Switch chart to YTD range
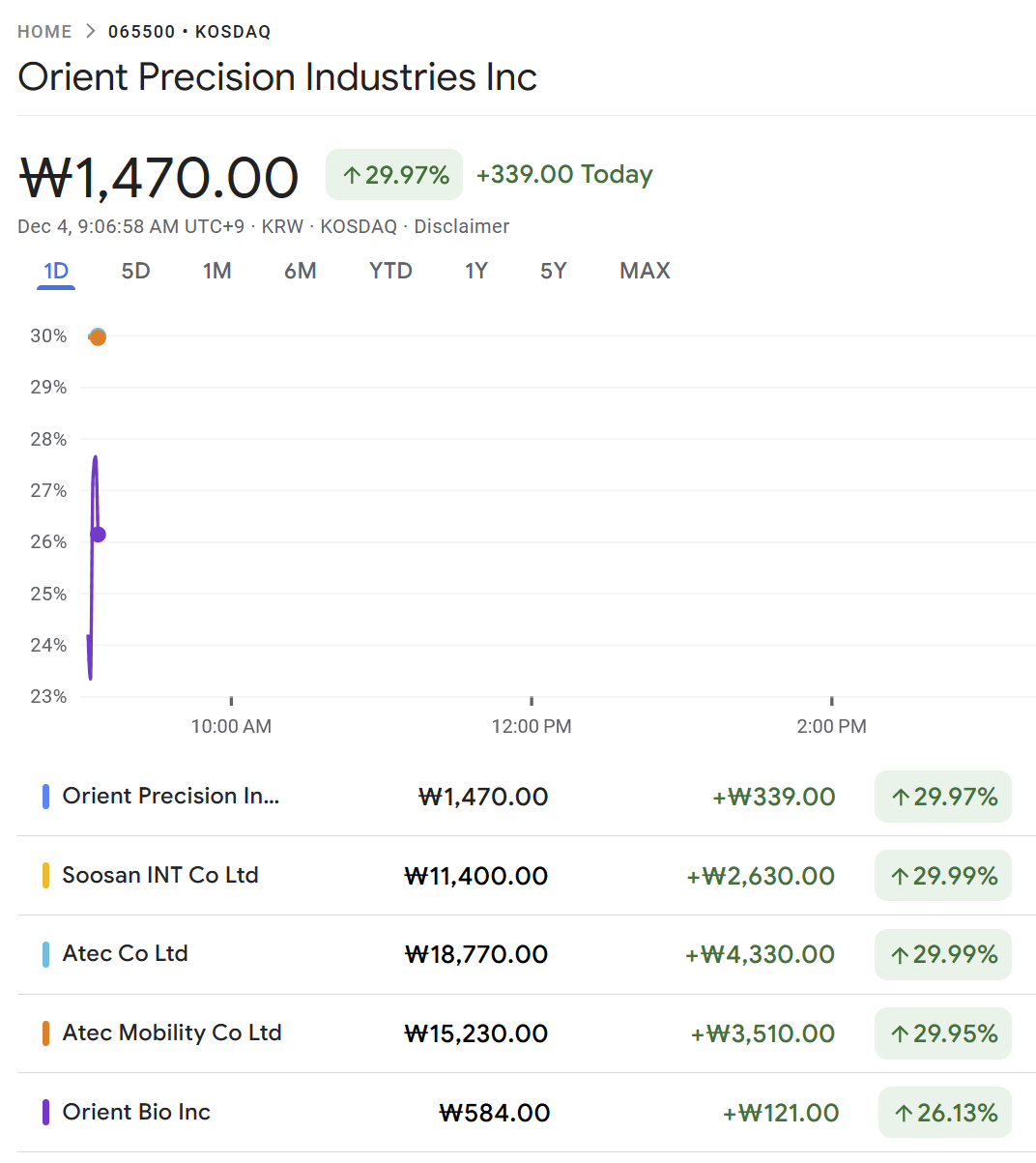Image resolution: width=1036 pixels, height=1163 pixels. click(390, 271)
